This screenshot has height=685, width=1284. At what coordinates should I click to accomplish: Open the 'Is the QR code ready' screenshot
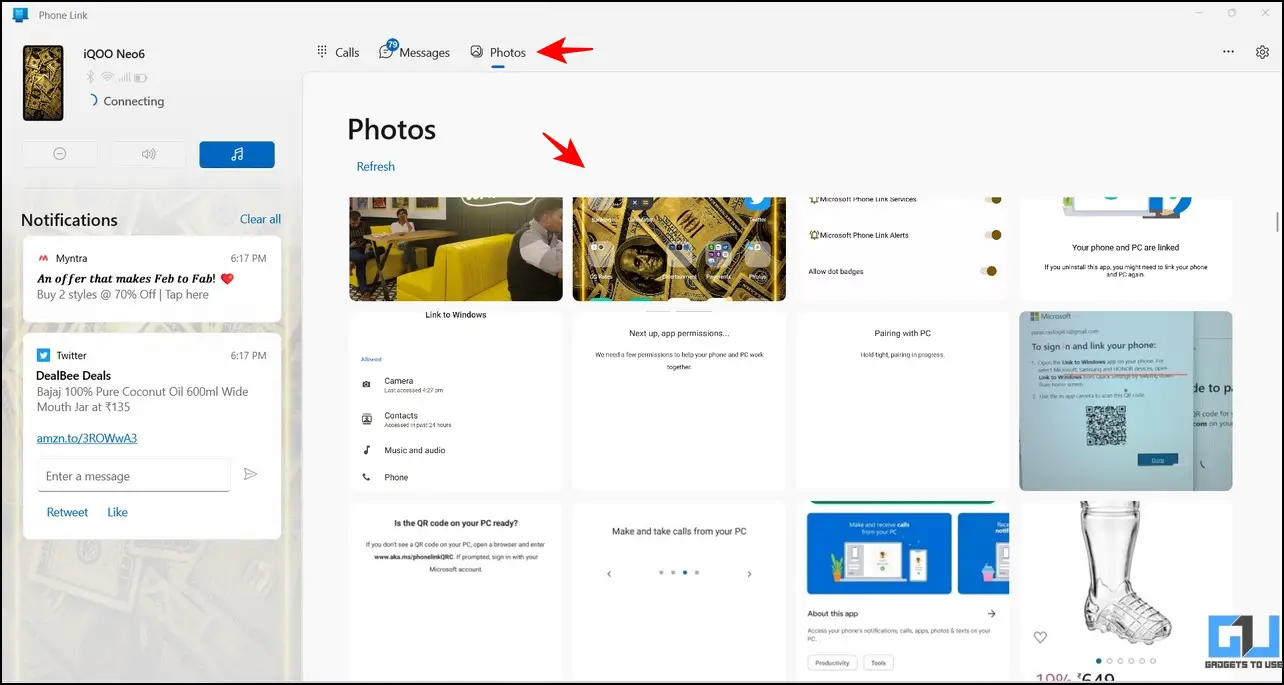[x=456, y=590]
